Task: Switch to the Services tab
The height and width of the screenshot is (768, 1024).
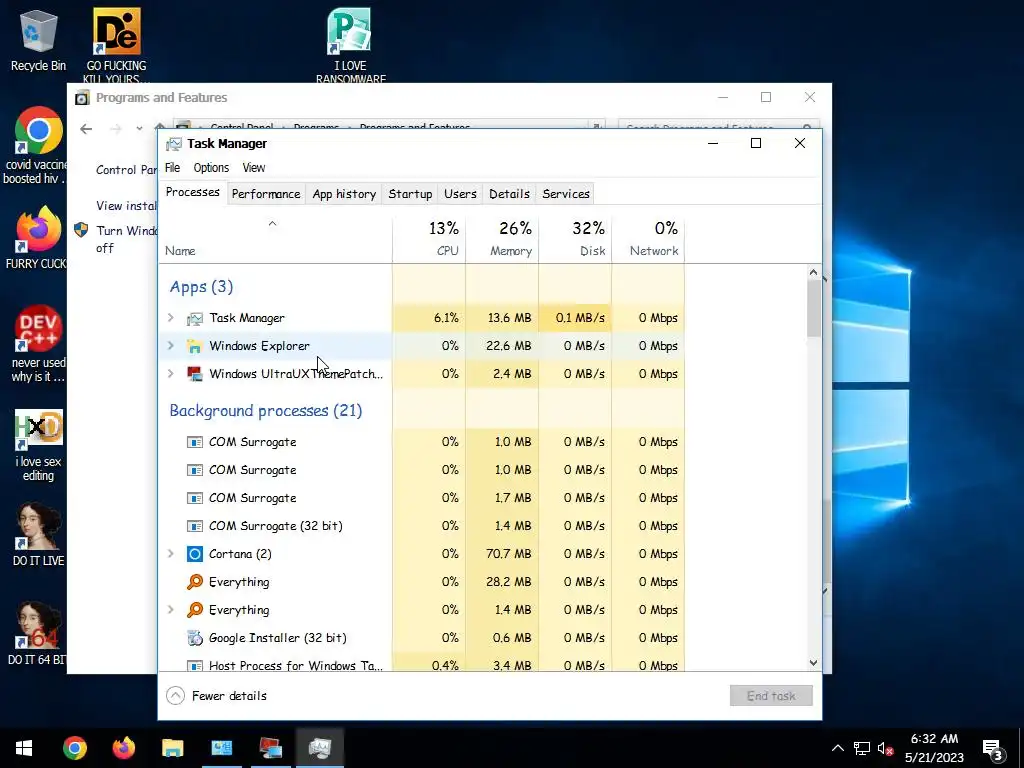Action: click(566, 194)
